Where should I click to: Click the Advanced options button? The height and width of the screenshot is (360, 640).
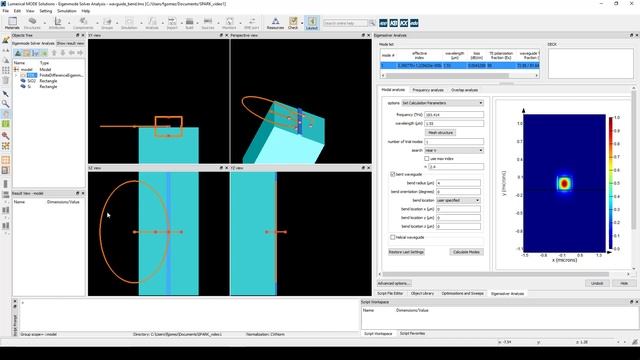pos(394,283)
